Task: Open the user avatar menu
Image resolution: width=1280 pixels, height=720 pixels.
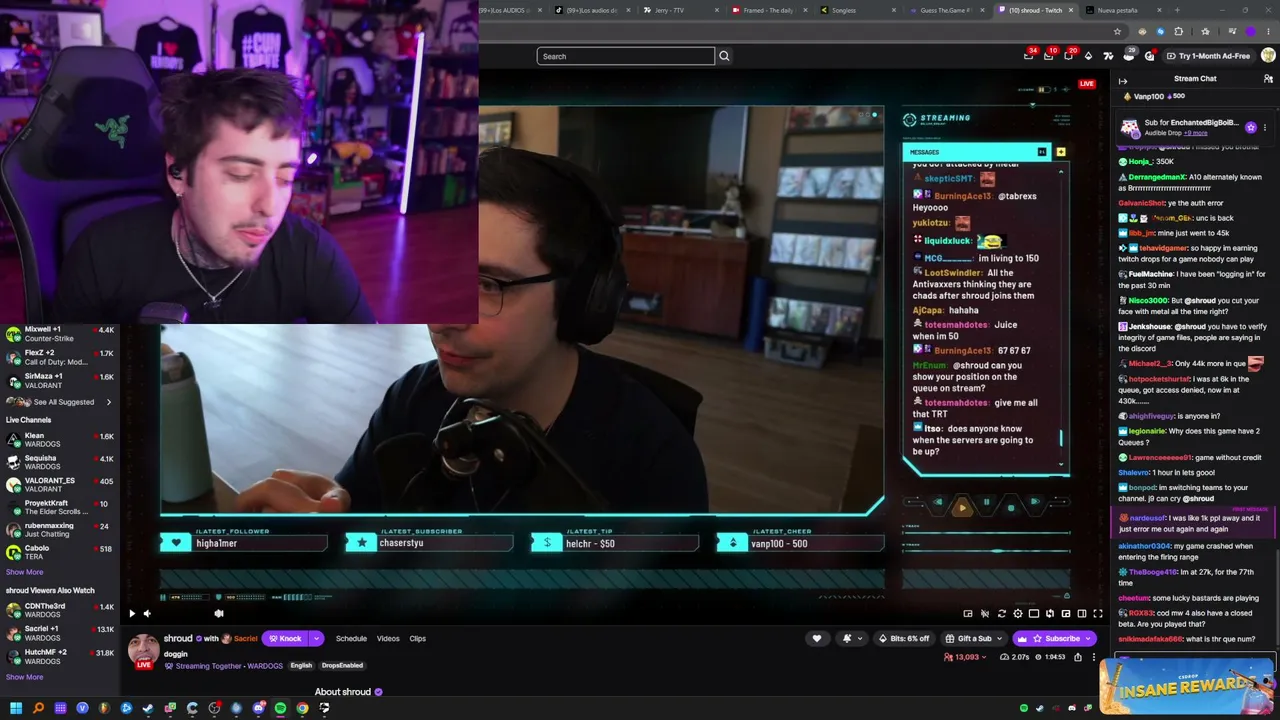Action: [1269, 56]
